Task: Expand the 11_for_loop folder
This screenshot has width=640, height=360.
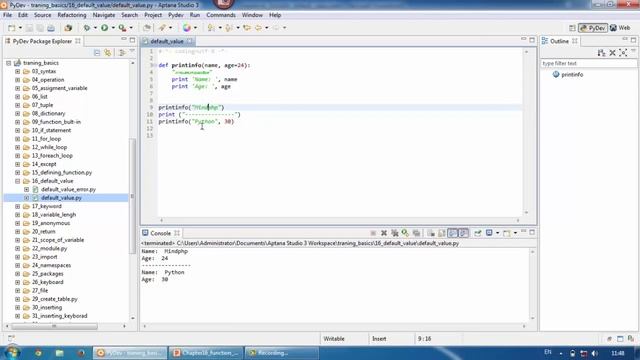Action: [18, 139]
